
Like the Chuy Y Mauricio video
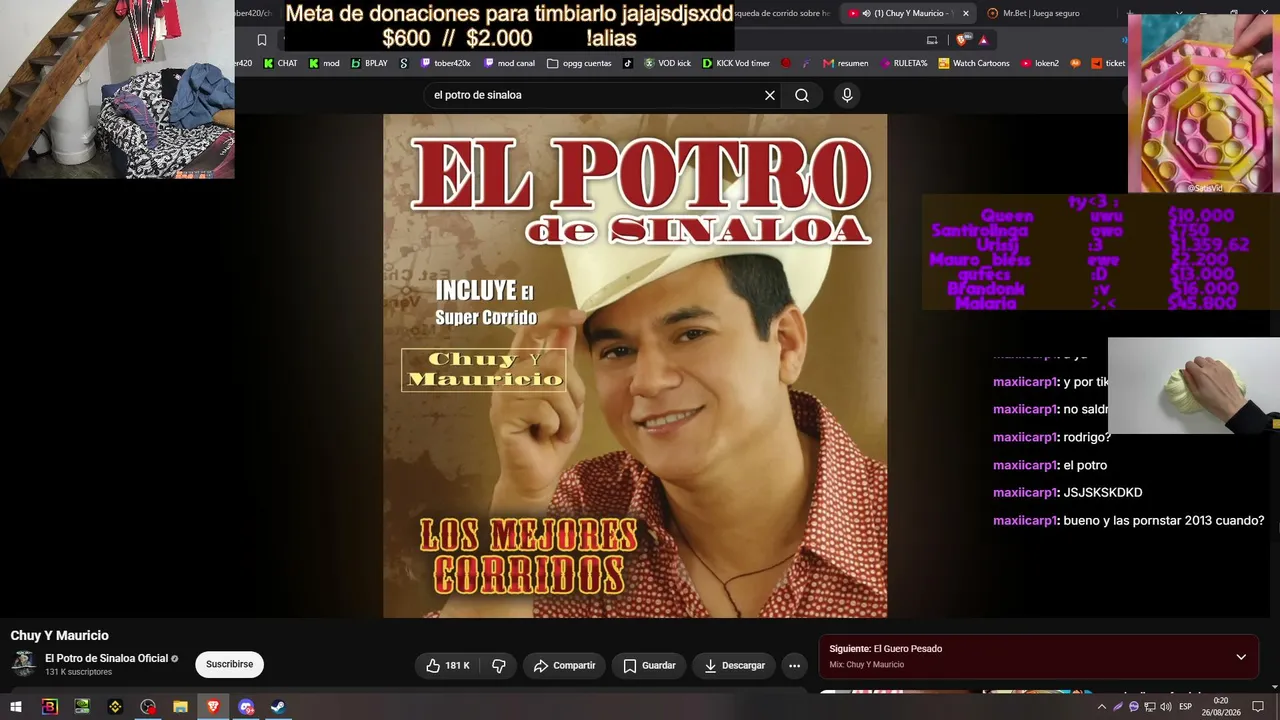pos(448,665)
